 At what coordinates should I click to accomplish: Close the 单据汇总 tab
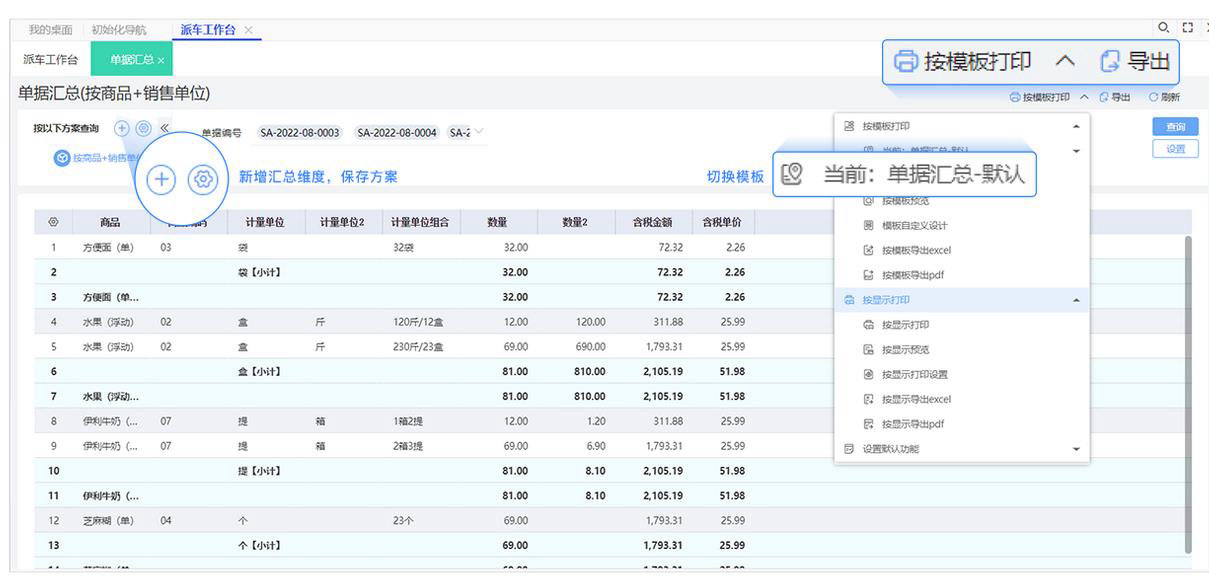(x=161, y=61)
